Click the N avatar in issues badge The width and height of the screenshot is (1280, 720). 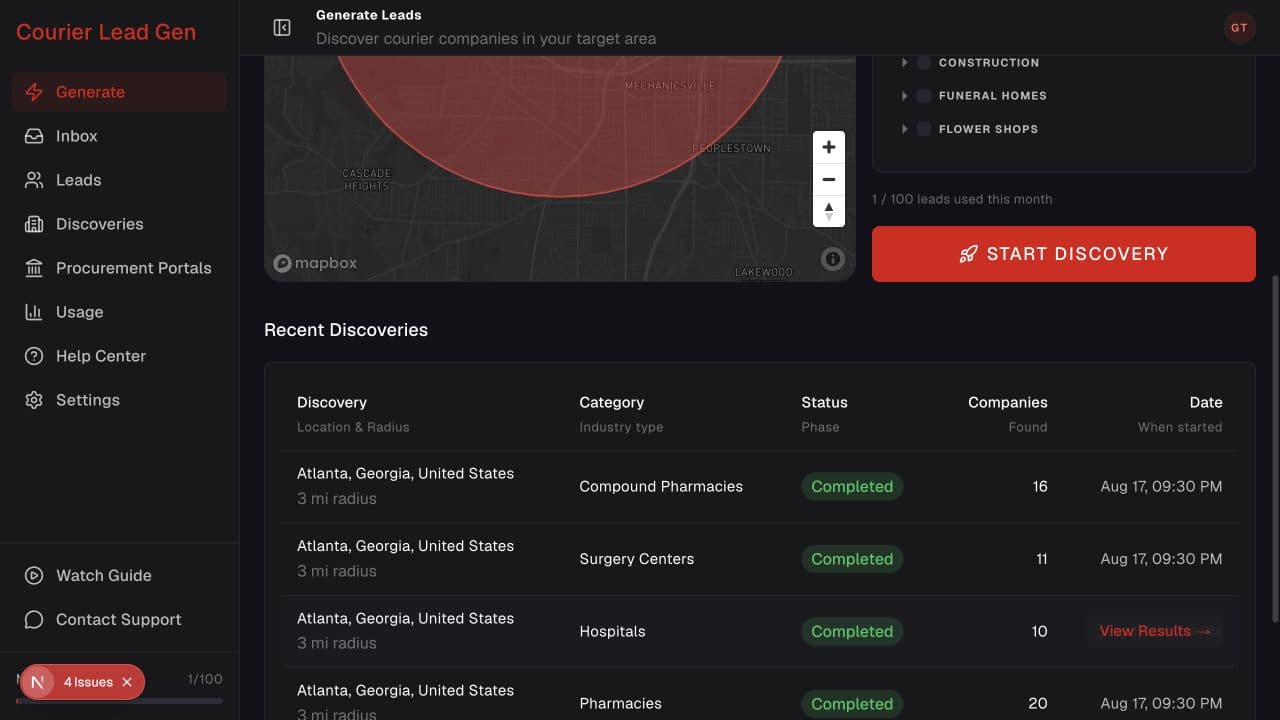(38, 682)
